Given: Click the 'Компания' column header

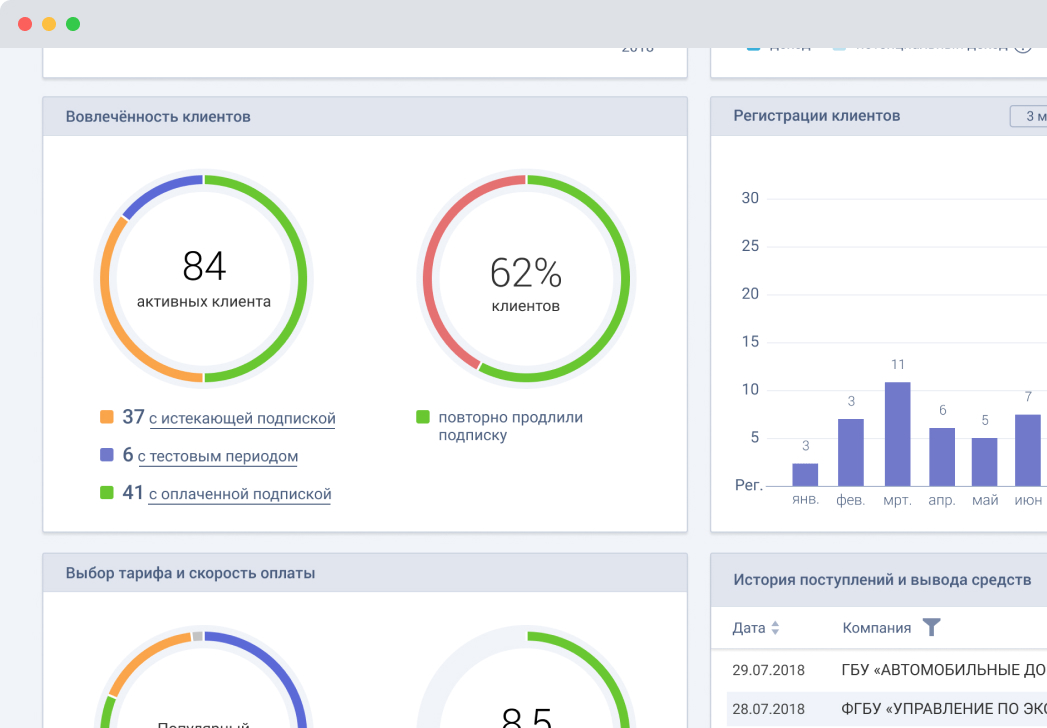Looking at the screenshot, I should pyautogui.click(x=877, y=628).
